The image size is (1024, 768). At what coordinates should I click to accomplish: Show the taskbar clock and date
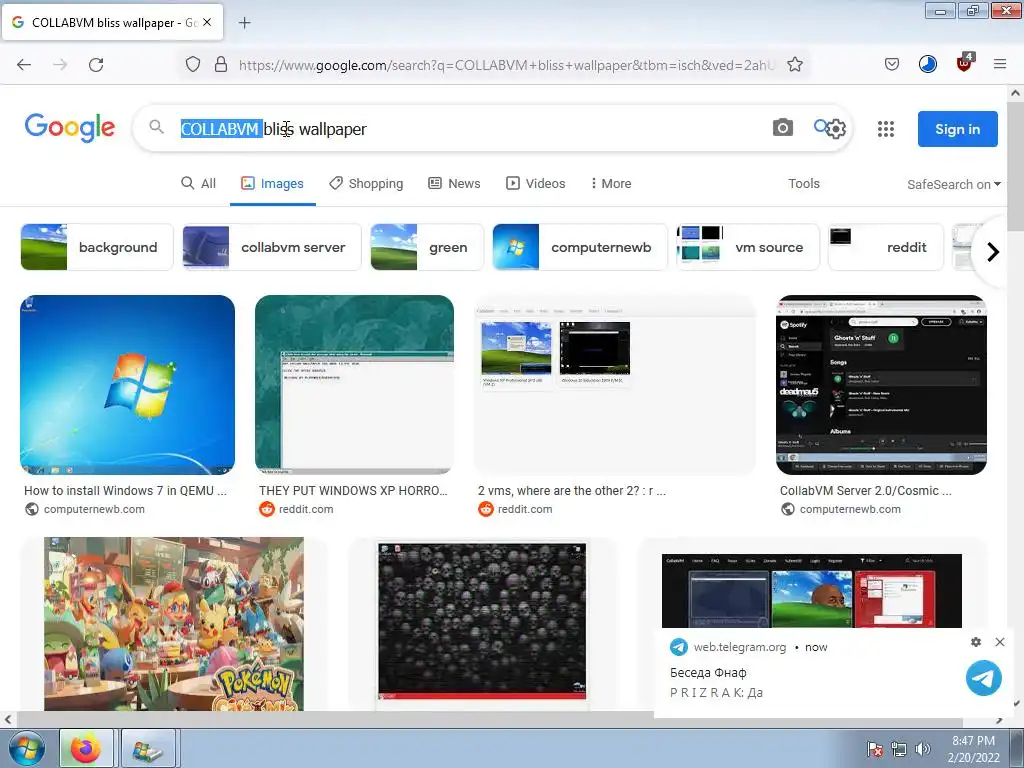click(973, 749)
